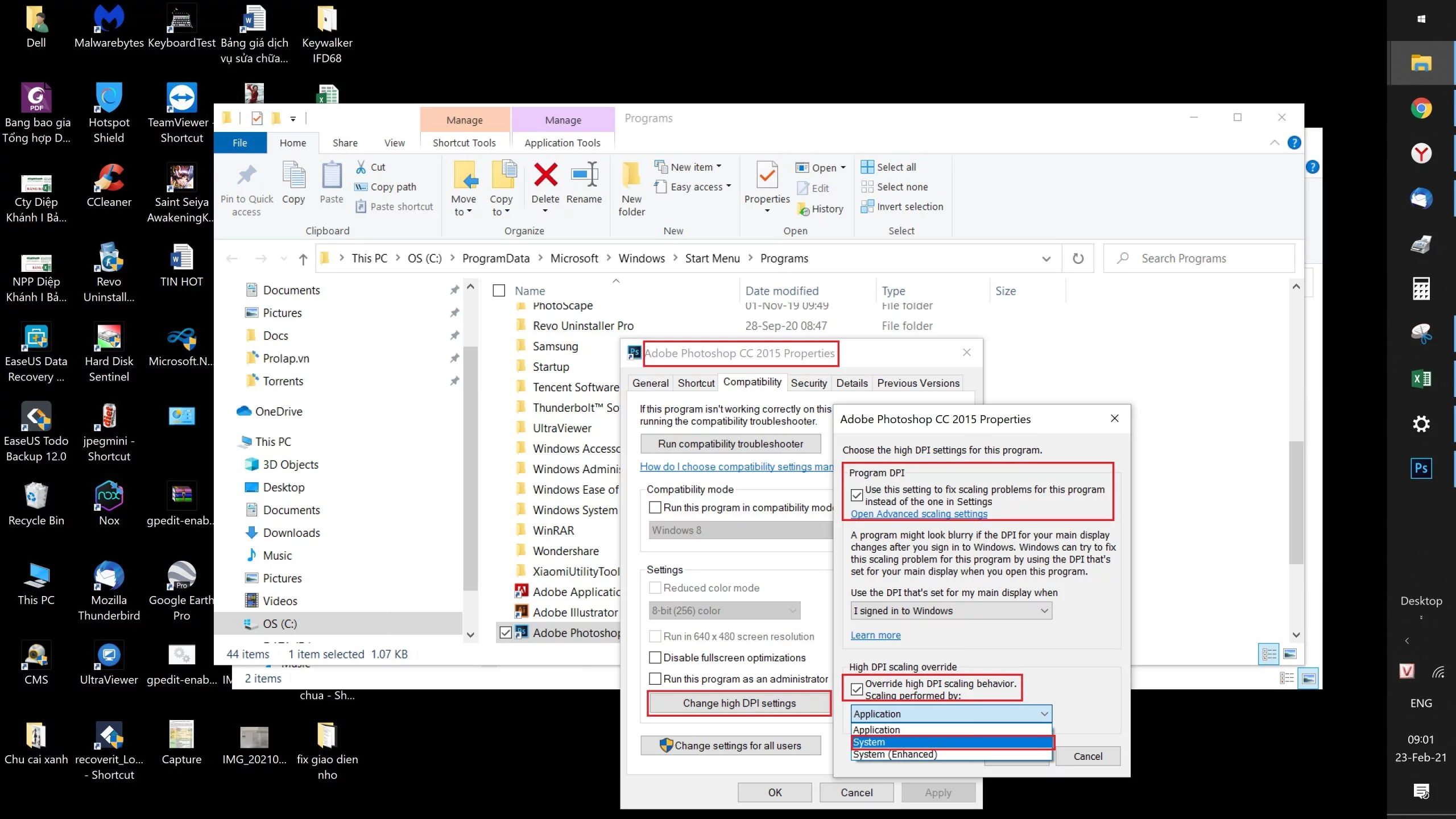This screenshot has height=819, width=1456.
Task: Open Chrome from the taskbar
Action: (1421, 108)
